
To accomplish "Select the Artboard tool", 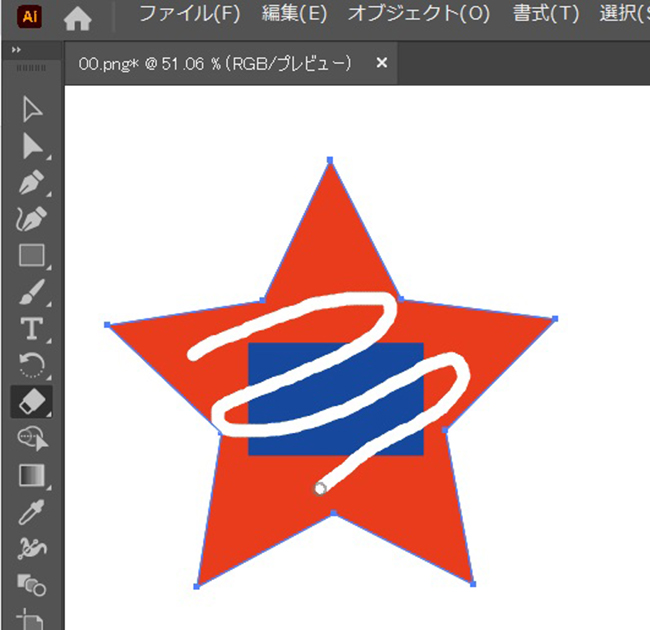I will coord(31,619).
